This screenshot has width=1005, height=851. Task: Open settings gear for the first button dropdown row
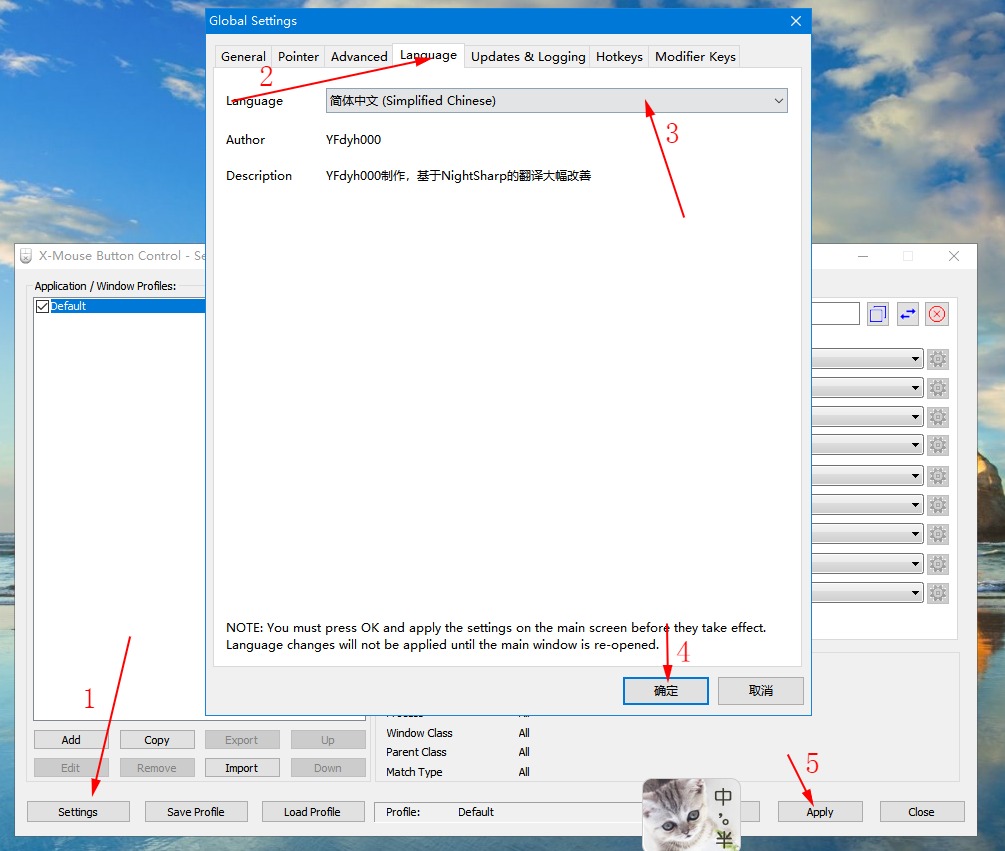coord(938,359)
